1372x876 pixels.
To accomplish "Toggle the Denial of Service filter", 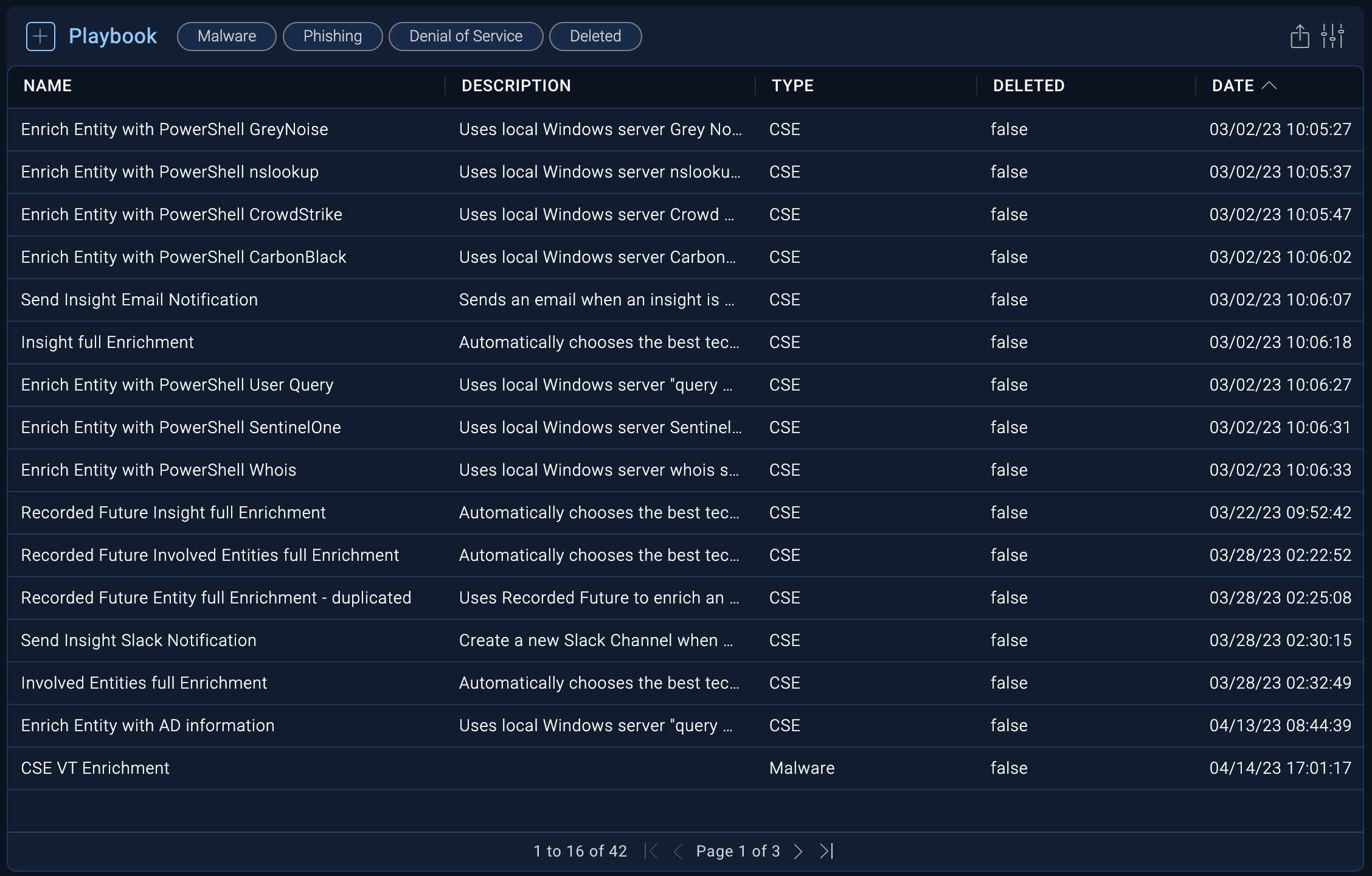I will [466, 36].
